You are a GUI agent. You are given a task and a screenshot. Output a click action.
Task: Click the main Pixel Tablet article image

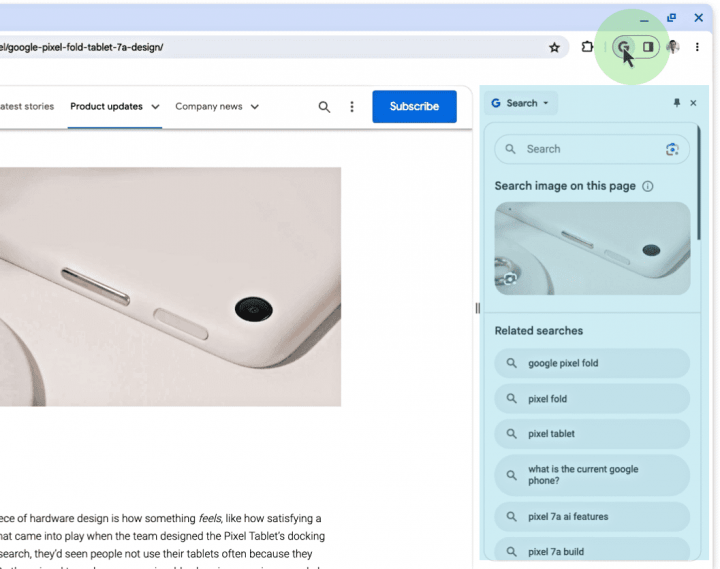170,287
